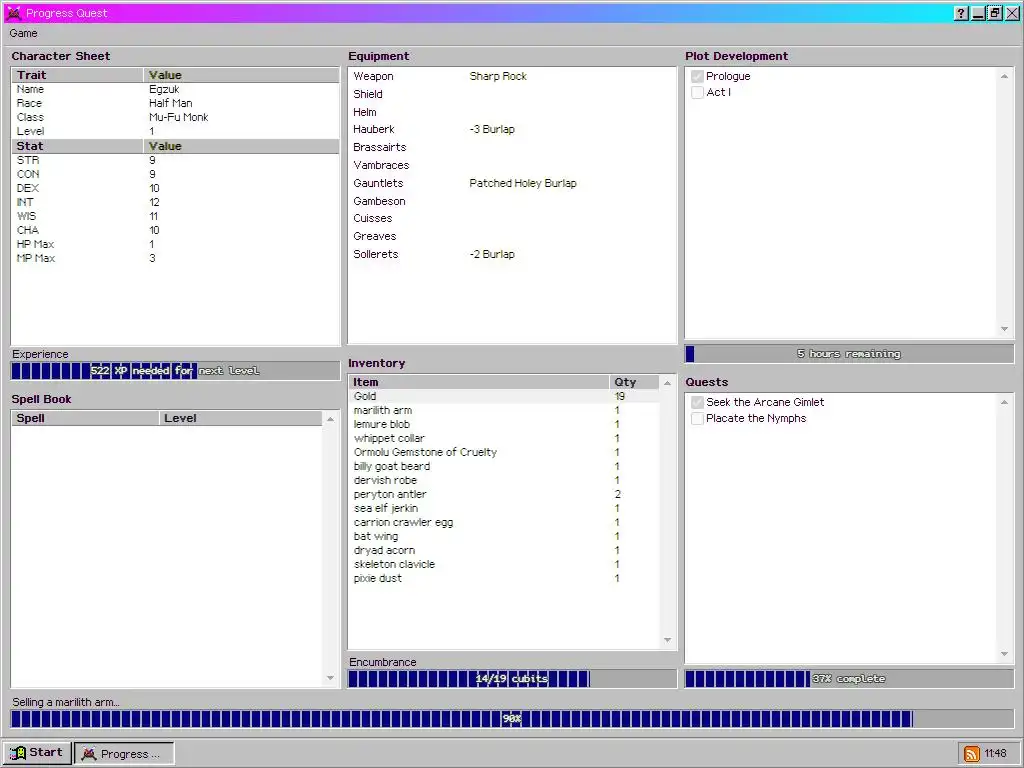Select the dryad acorn inventory item
1024x768 pixels.
pos(504,551)
